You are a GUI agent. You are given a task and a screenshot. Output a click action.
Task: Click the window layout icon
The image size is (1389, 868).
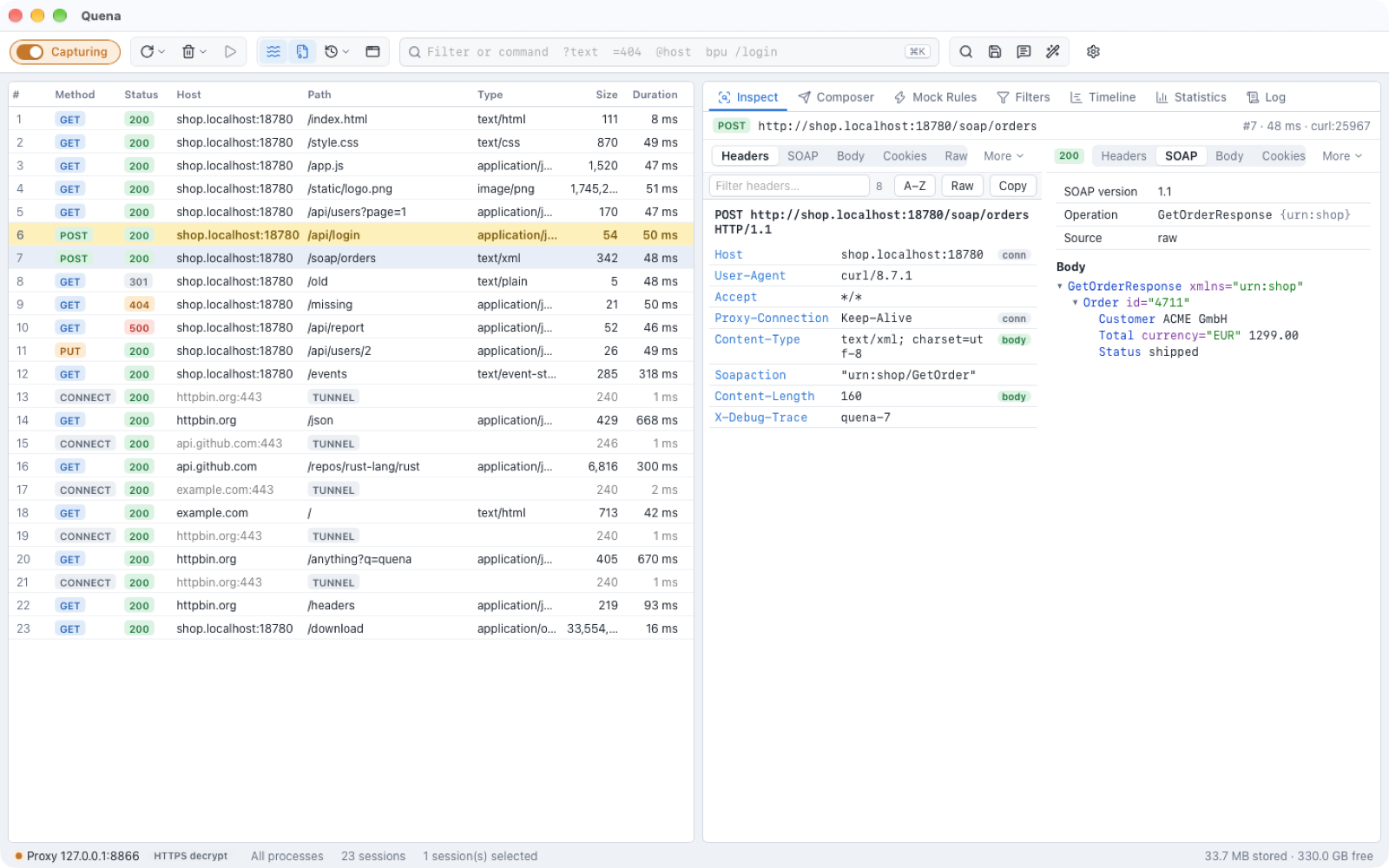[x=372, y=52]
